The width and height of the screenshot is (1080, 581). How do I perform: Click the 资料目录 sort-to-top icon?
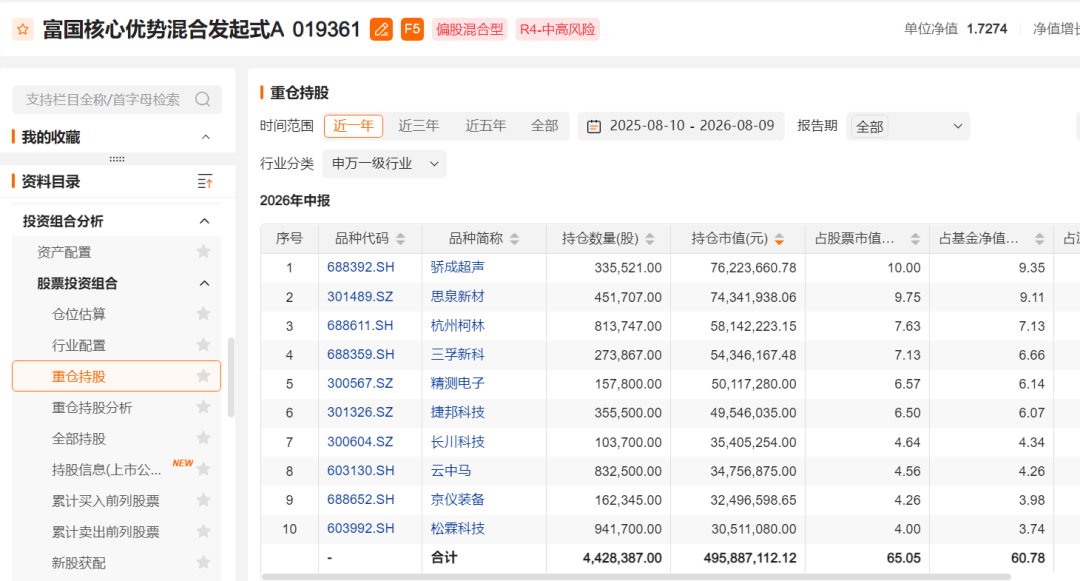point(205,182)
